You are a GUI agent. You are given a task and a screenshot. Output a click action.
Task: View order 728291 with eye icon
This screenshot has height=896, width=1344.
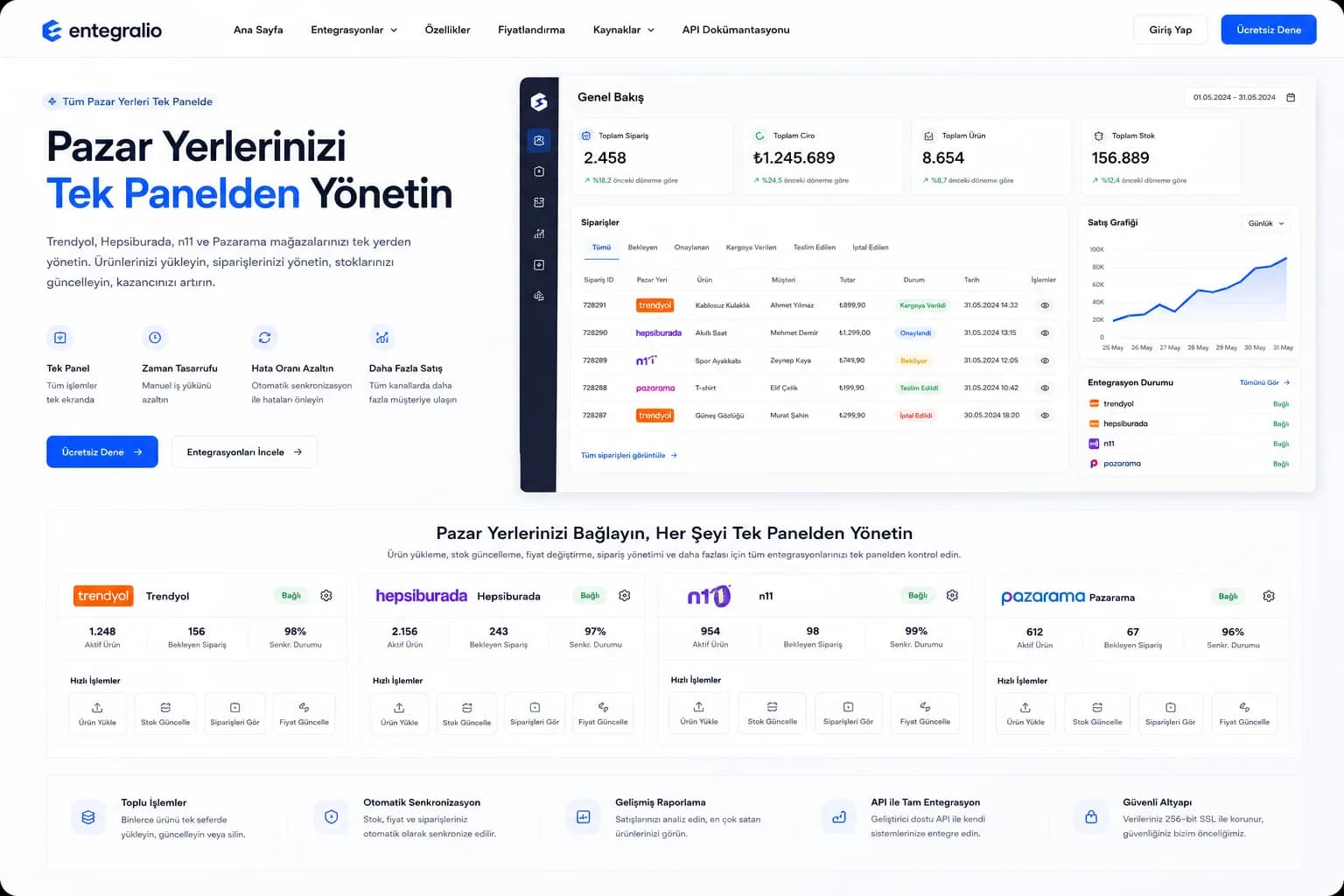click(x=1045, y=305)
